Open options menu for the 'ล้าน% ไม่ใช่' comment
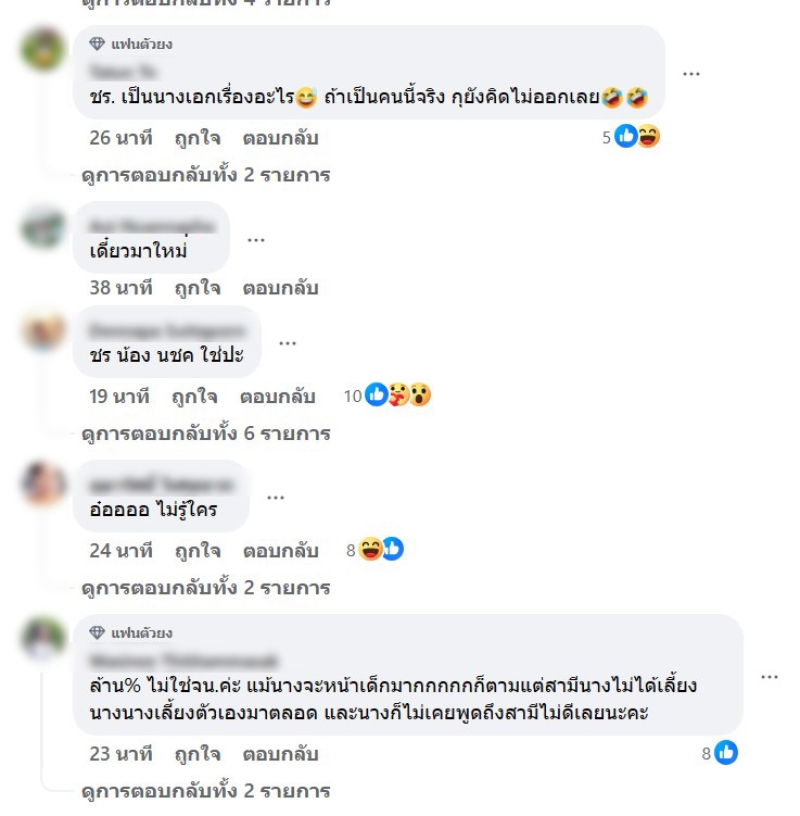Viewport: 800px width, 816px height. [x=769, y=677]
